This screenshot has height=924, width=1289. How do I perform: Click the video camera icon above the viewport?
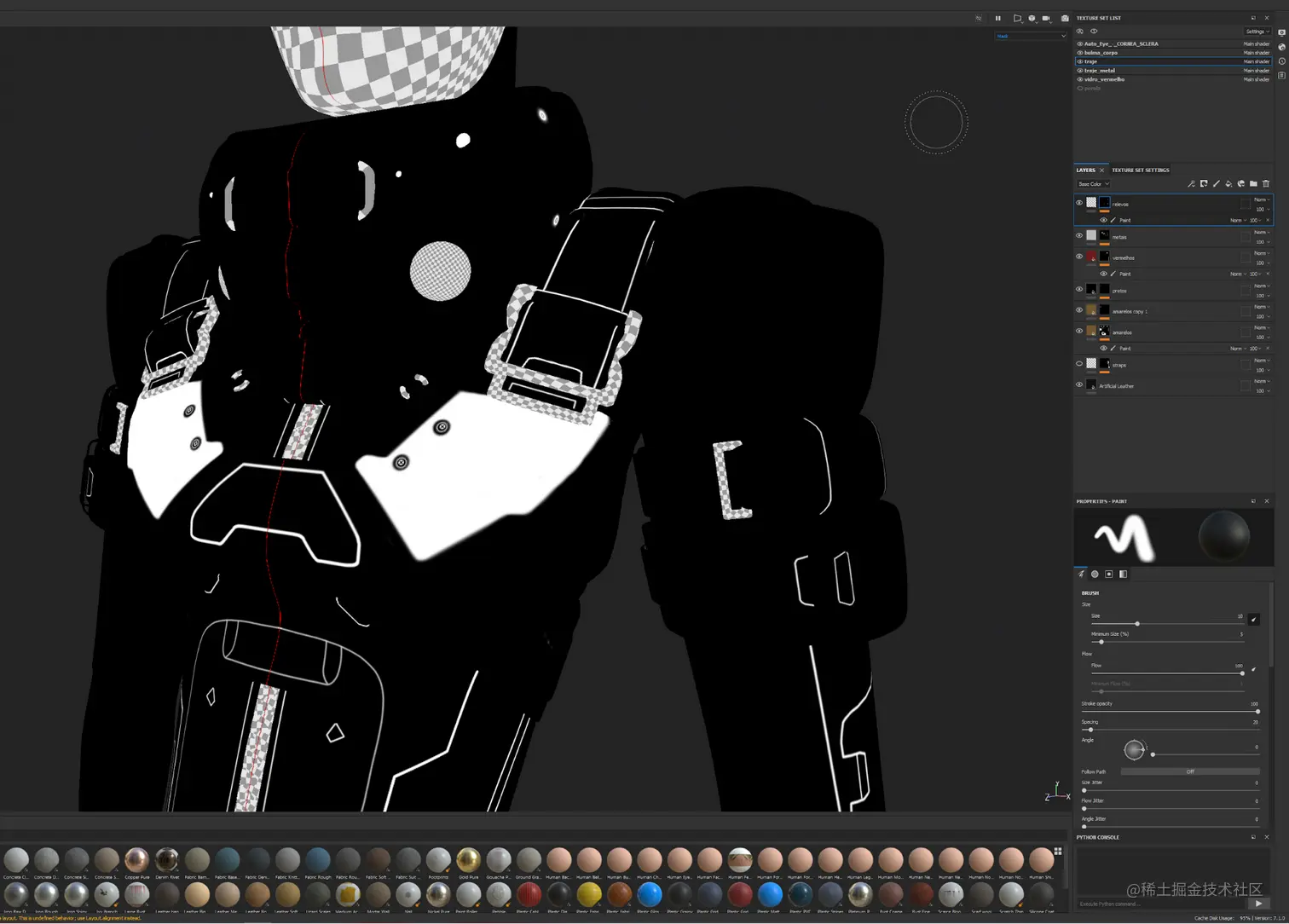pyautogui.click(x=1046, y=18)
